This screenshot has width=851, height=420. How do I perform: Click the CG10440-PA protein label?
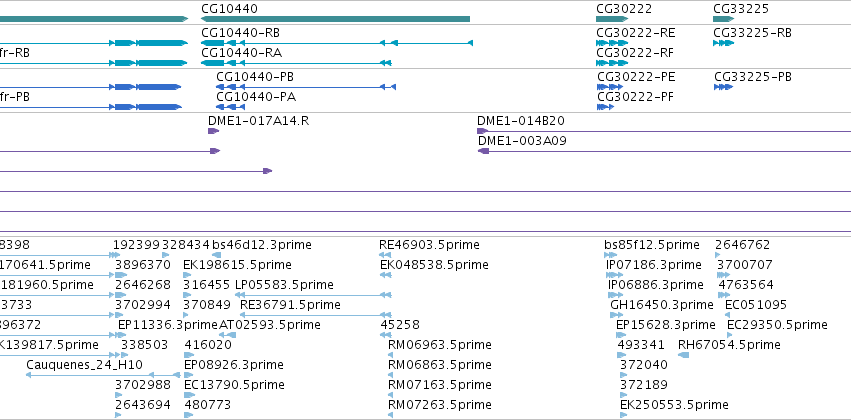256,97
